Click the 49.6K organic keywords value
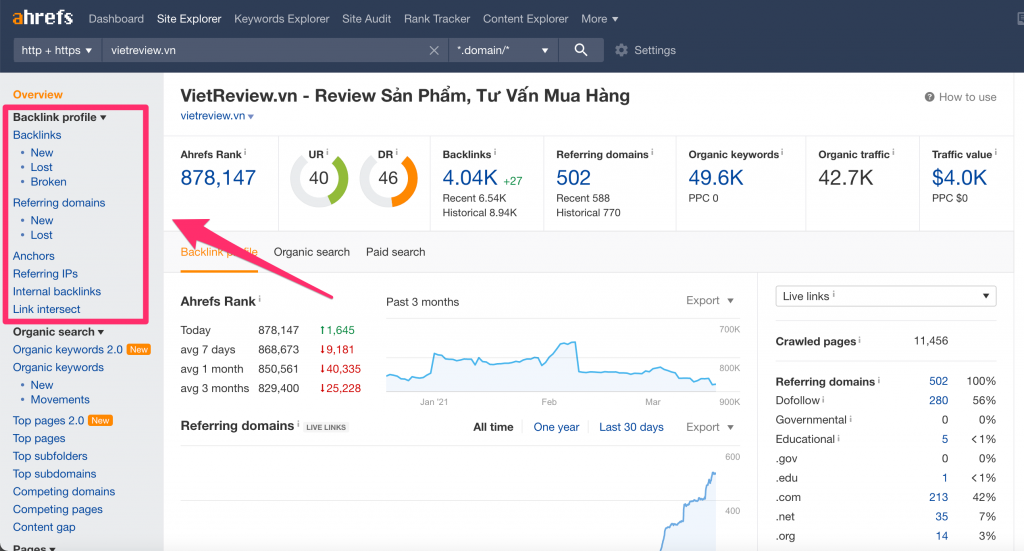Viewport: 1024px width, 551px height. tap(716, 178)
